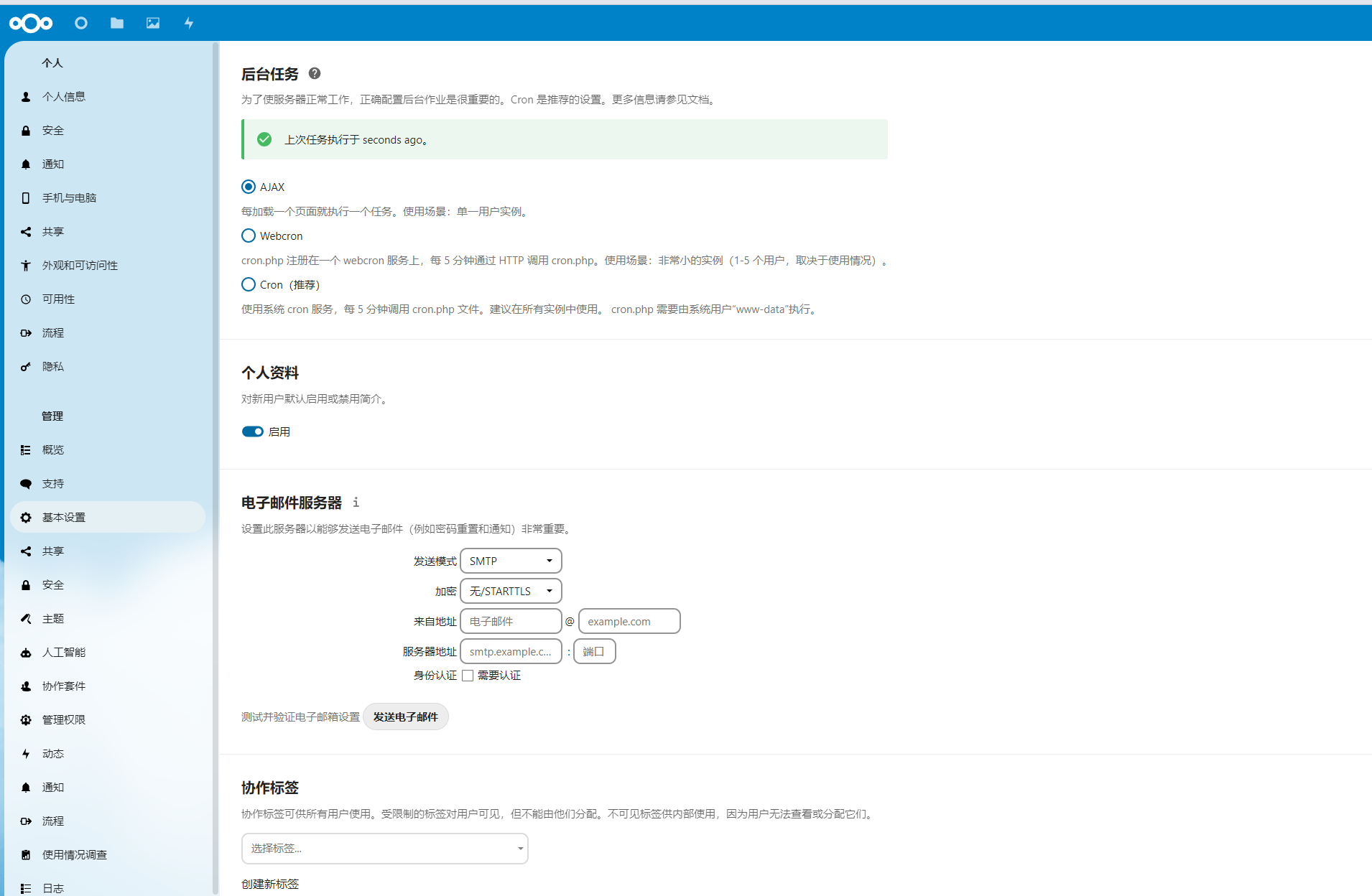Viewport: 1372px width, 896px height.
Task: Open the Photos app icon
Action: pyautogui.click(x=153, y=23)
